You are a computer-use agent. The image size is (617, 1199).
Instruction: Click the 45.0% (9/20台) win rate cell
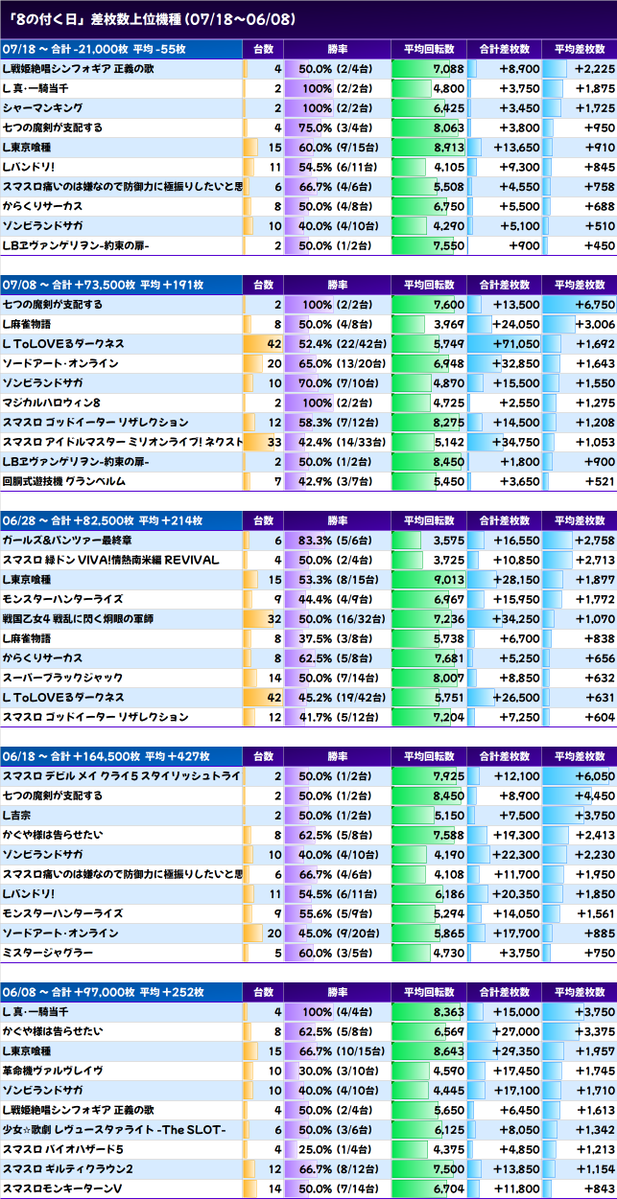click(x=338, y=934)
